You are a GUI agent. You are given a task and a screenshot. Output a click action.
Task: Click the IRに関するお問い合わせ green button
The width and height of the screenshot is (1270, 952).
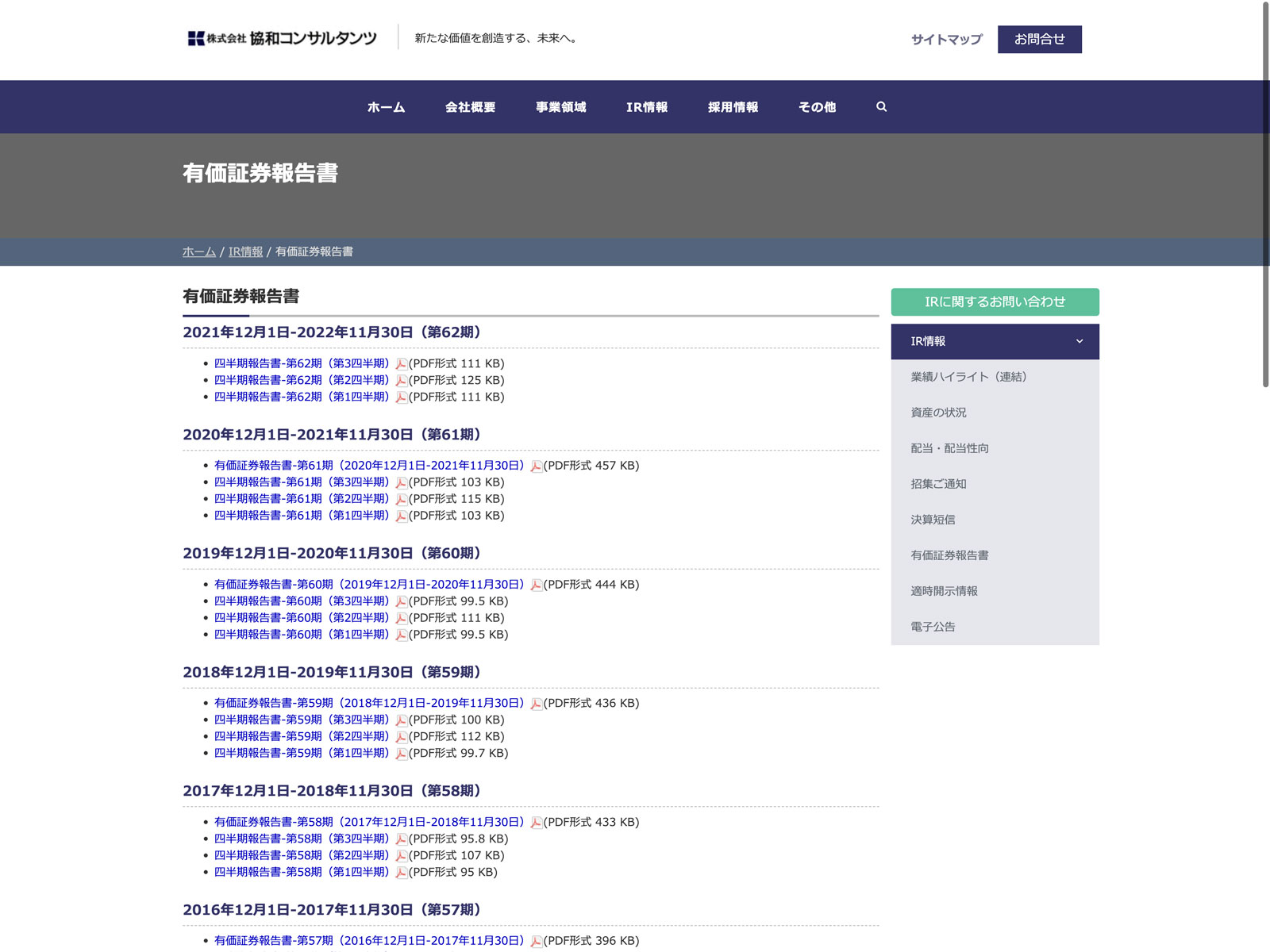[x=995, y=302]
